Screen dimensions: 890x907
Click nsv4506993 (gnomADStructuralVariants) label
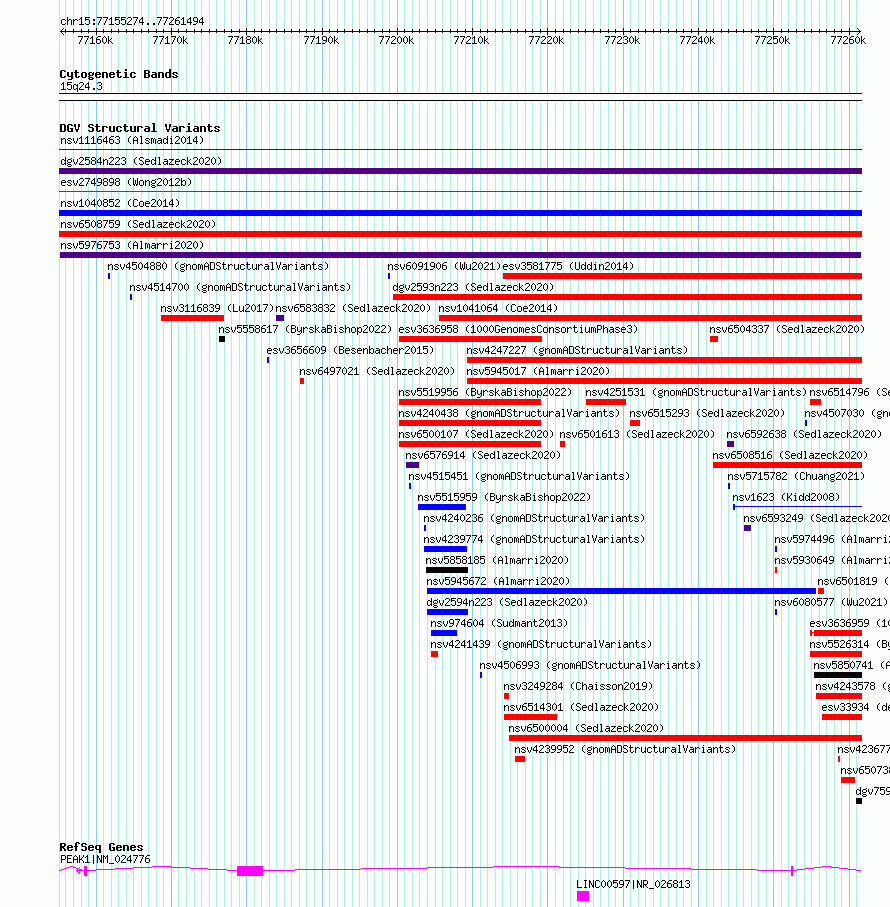pyautogui.click(x=590, y=666)
